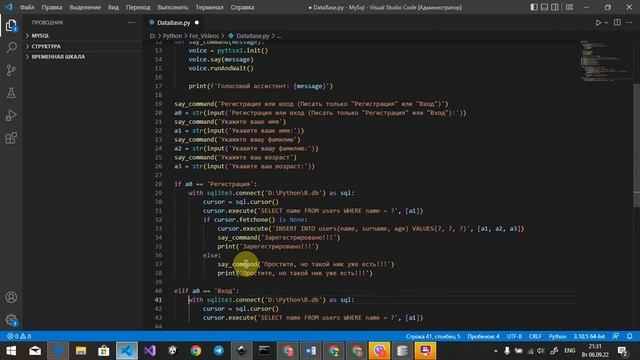Screen dimensions: 640x360
Task: Click the code minimap preview
Action: tap(605, 61)
